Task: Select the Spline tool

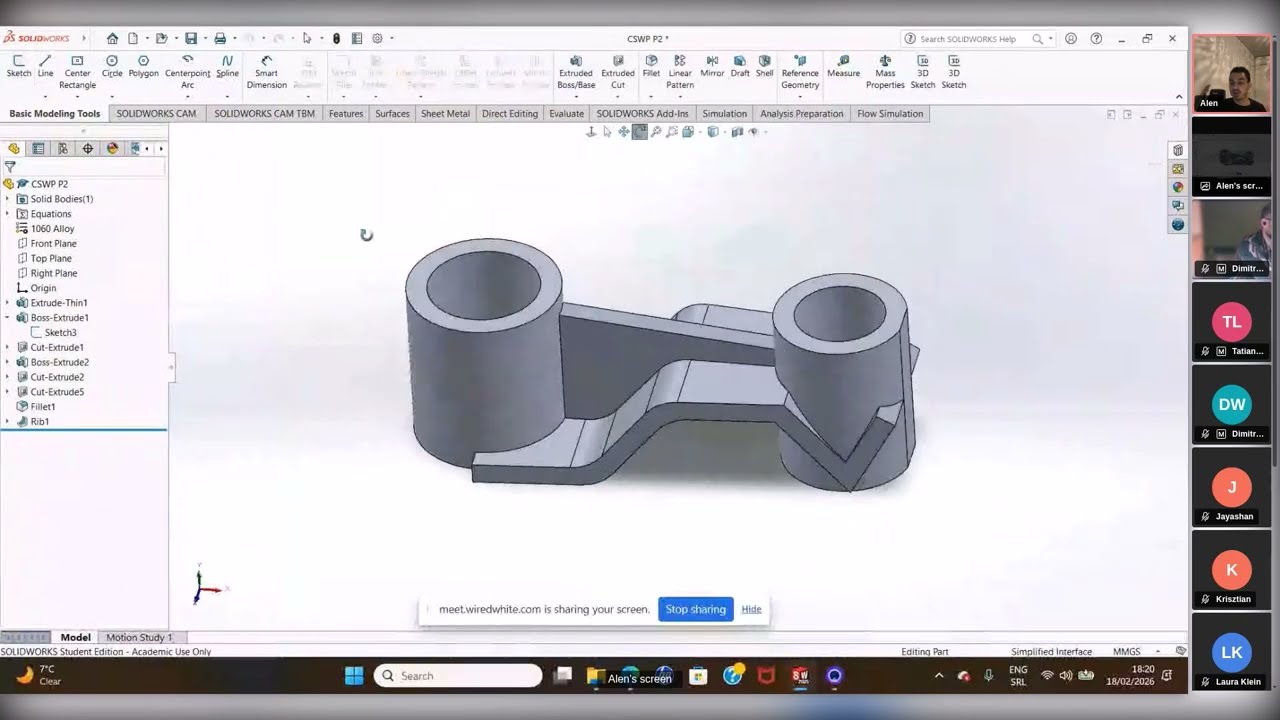Action: (227, 66)
